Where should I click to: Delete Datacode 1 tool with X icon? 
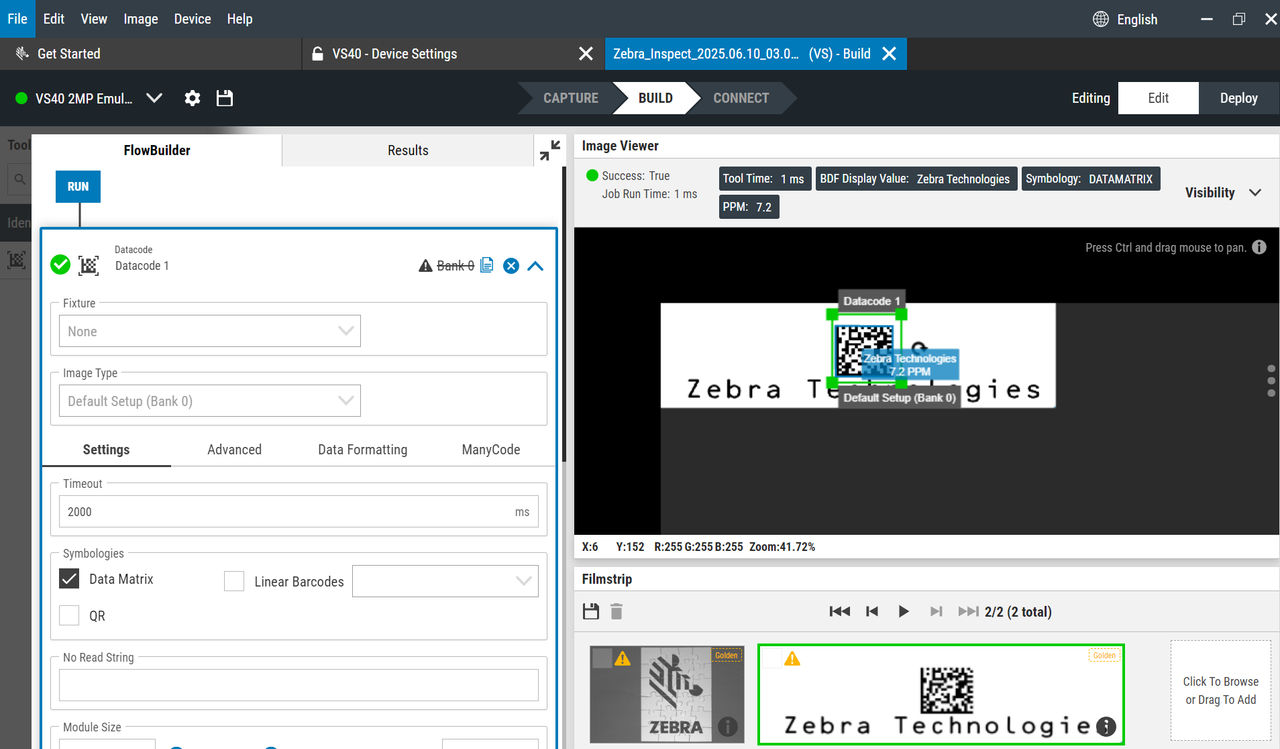(x=511, y=266)
